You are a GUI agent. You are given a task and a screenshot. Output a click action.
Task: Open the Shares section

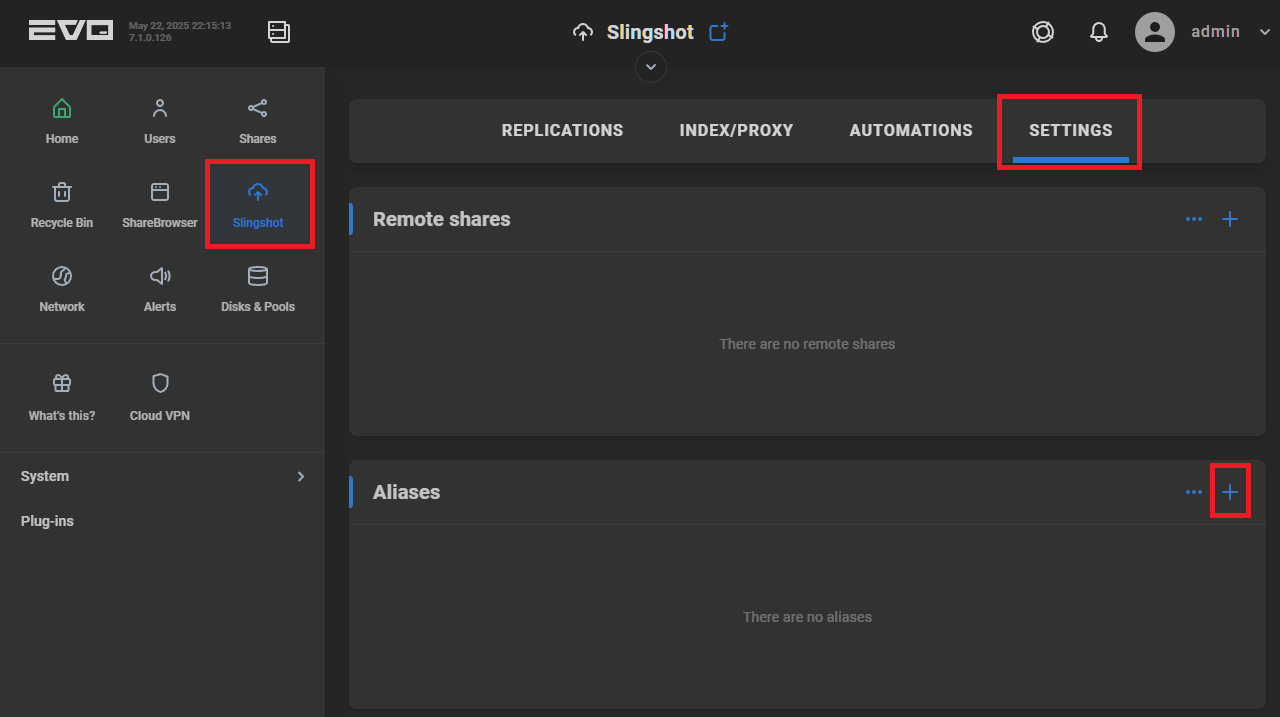258,120
